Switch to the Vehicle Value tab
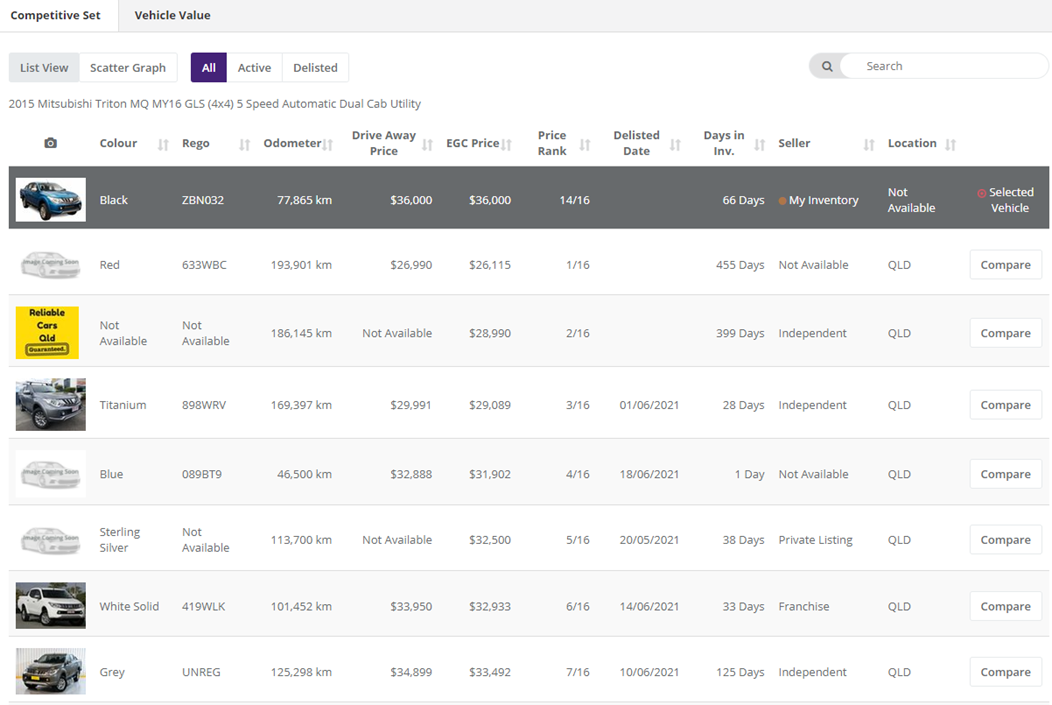 tap(172, 15)
